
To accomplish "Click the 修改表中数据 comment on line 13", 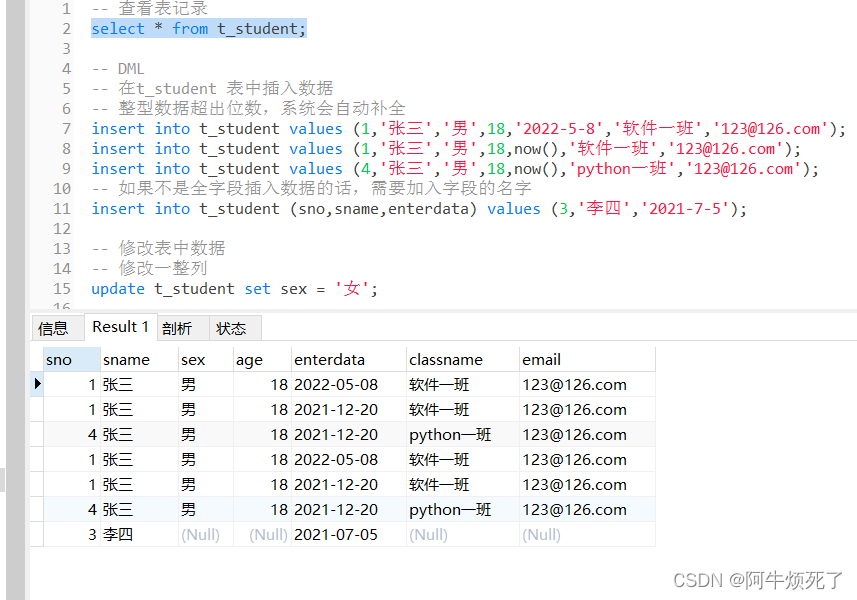I will tap(158, 248).
